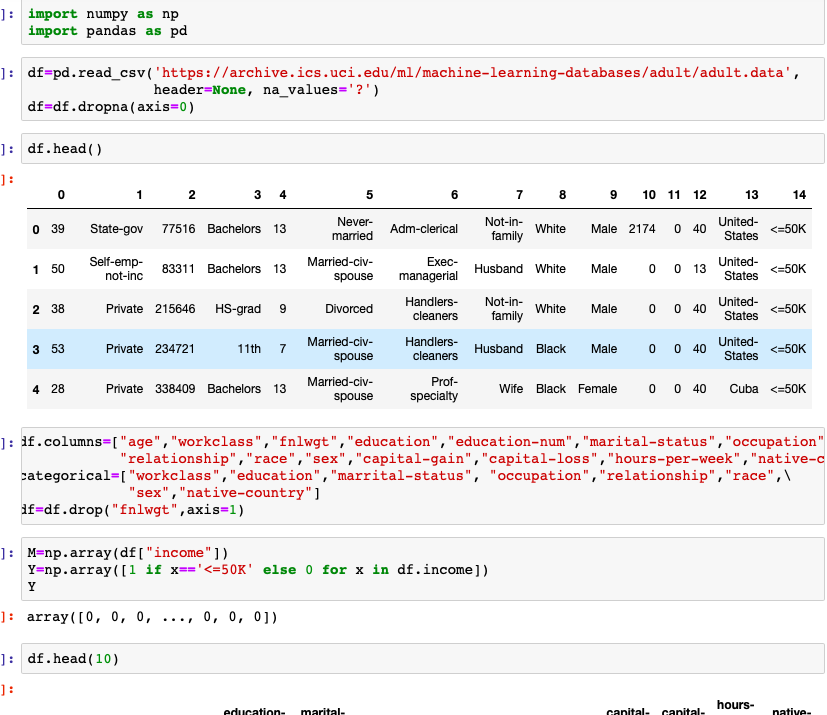Viewport: 827px width, 715px height.
Task: Click the Divorced cell in row 2
Action: (x=349, y=309)
